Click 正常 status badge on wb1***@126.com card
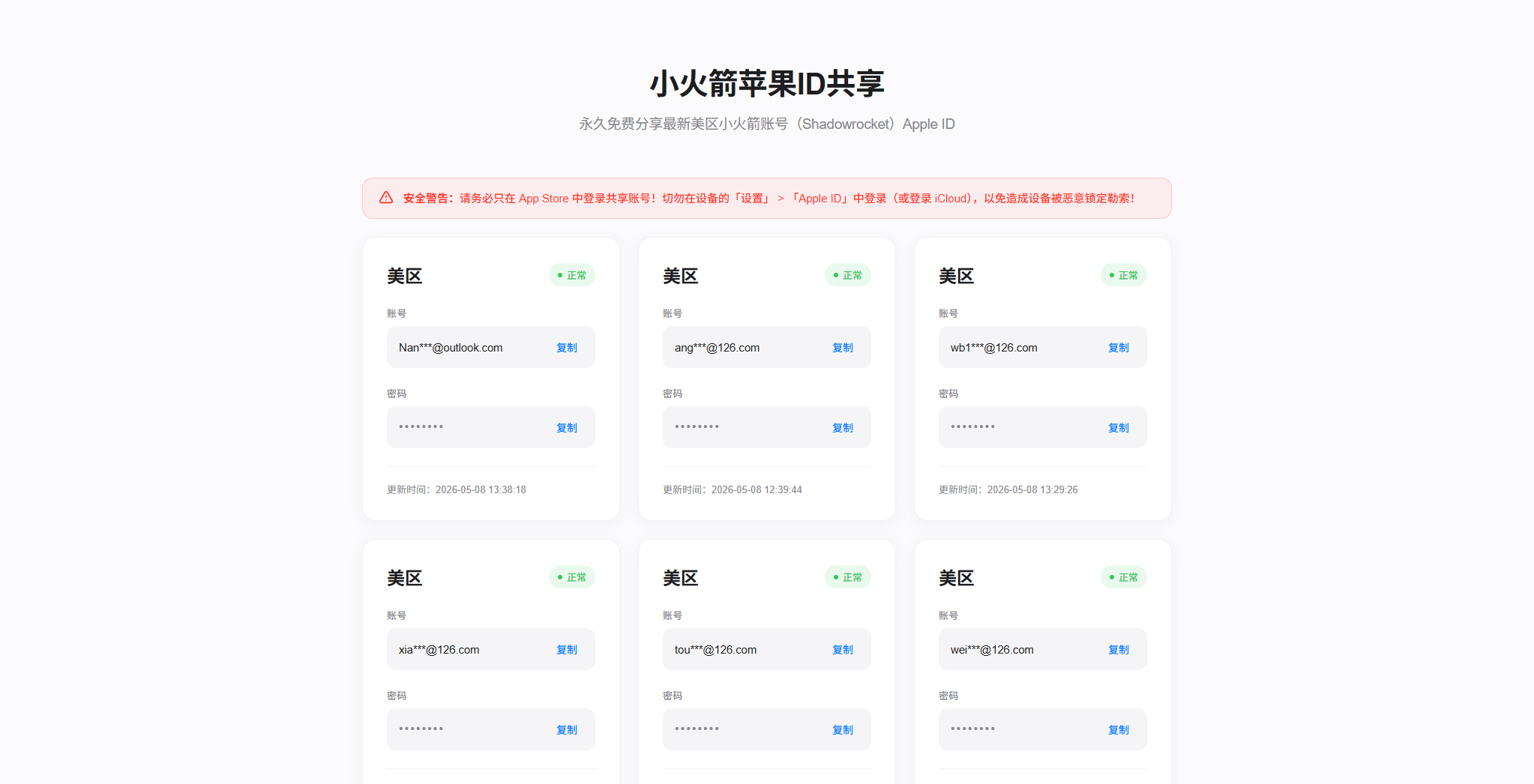 [x=1124, y=275]
